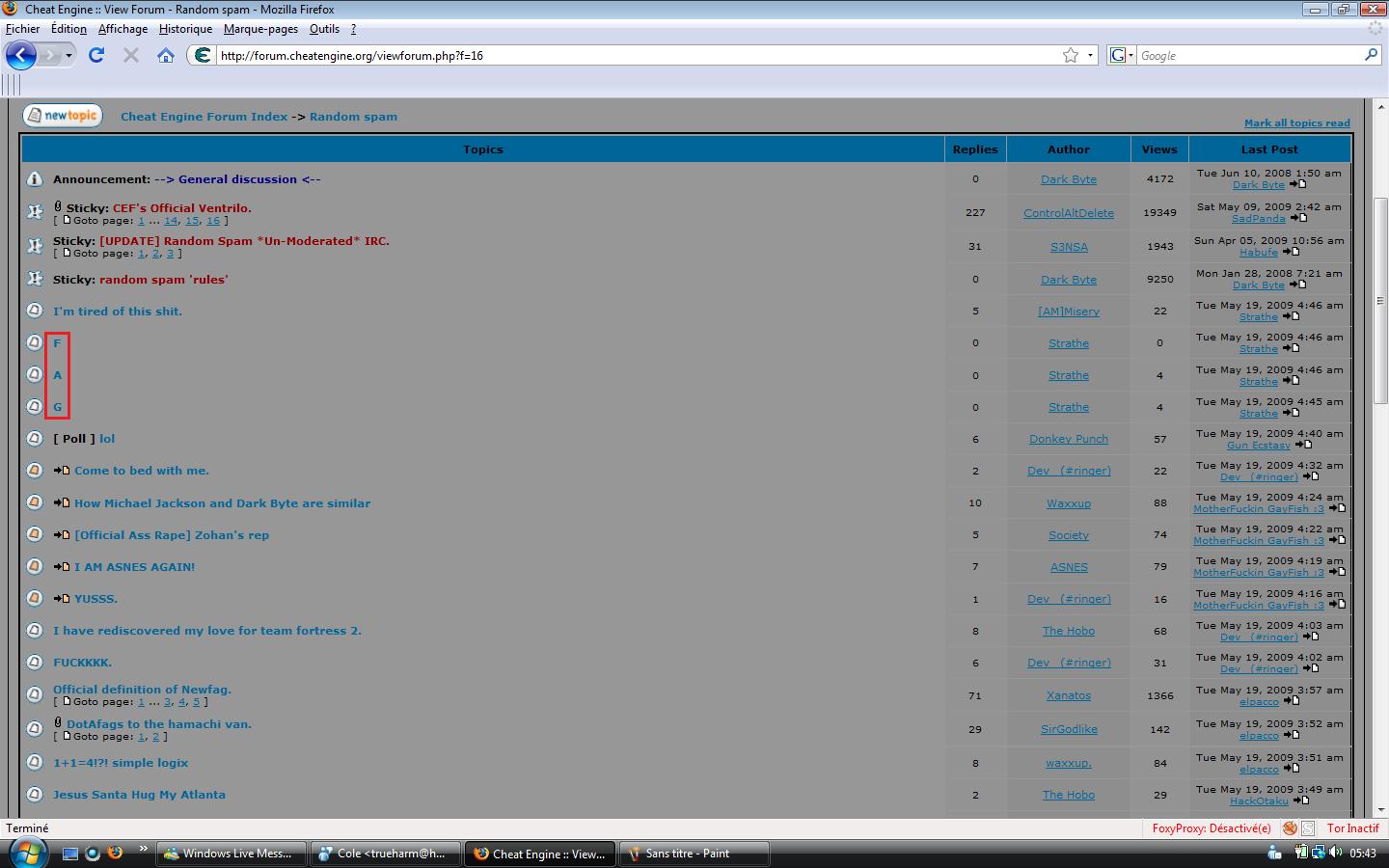Jump to newest post icon for YUSSS.
1389x868 pixels.
[62, 599]
